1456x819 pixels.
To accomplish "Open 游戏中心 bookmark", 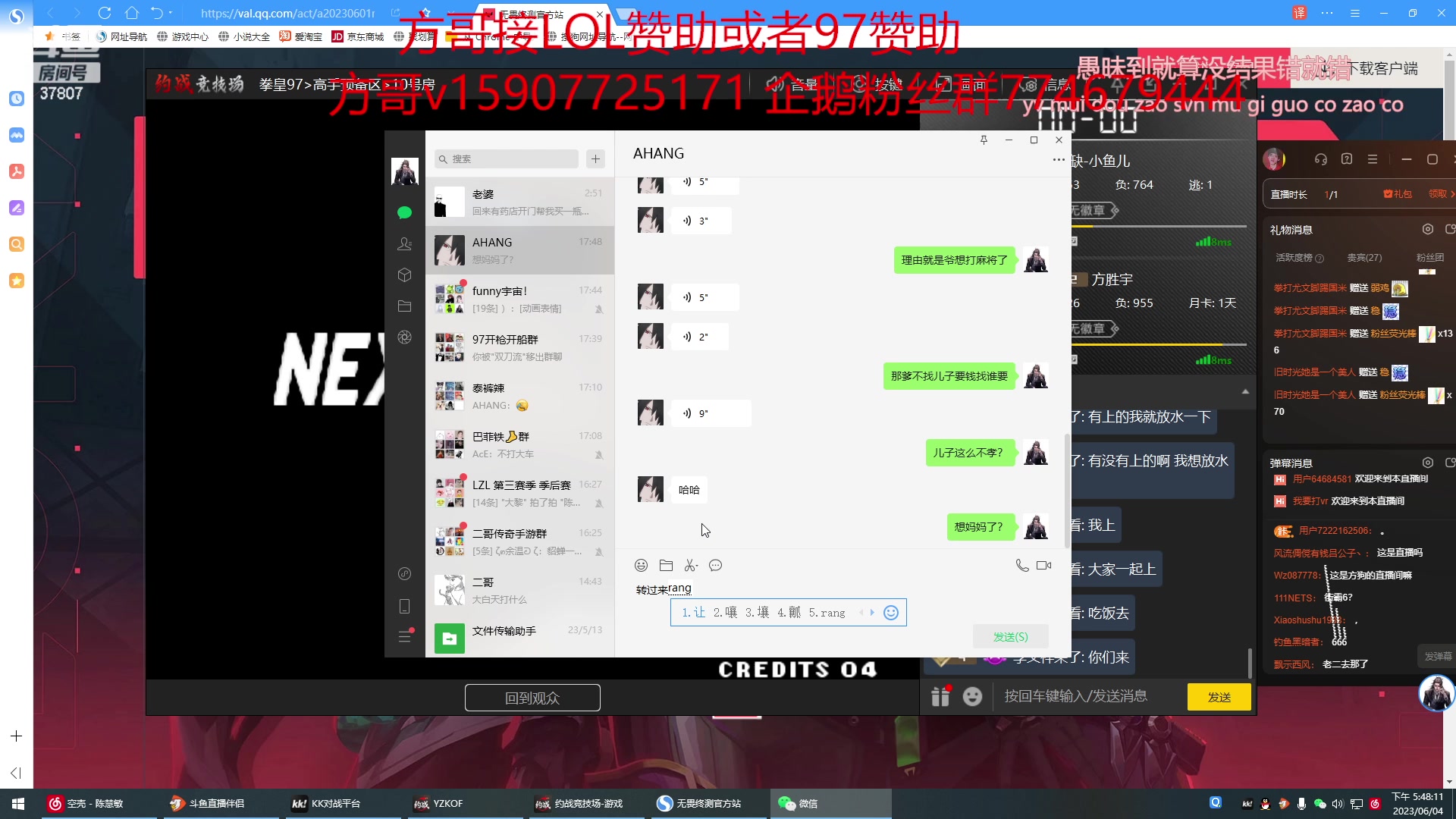I will pos(182,36).
